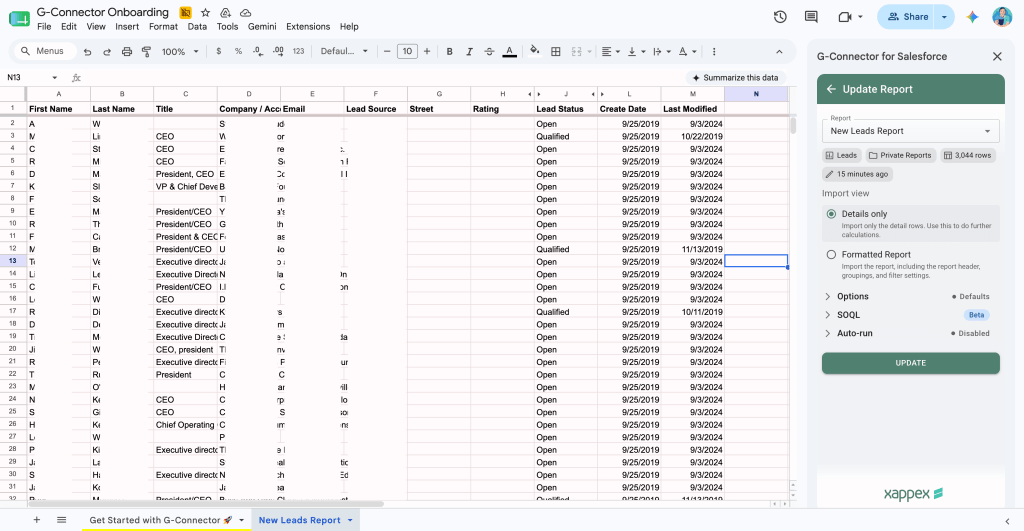The image size is (1024, 531).
Task: Open the fill color bucket
Action: pyautogui.click(x=534, y=52)
